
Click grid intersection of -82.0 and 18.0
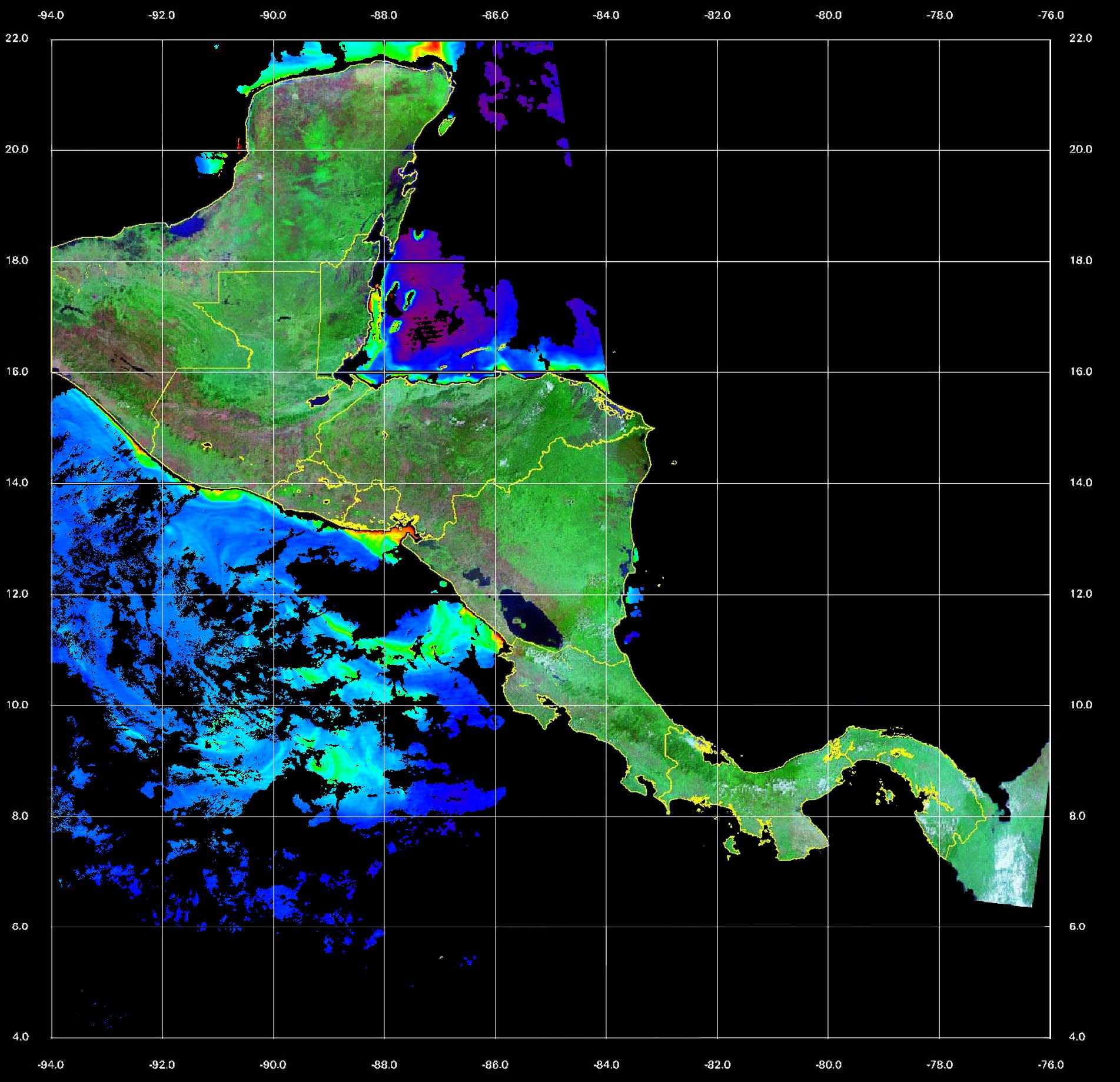click(717, 261)
